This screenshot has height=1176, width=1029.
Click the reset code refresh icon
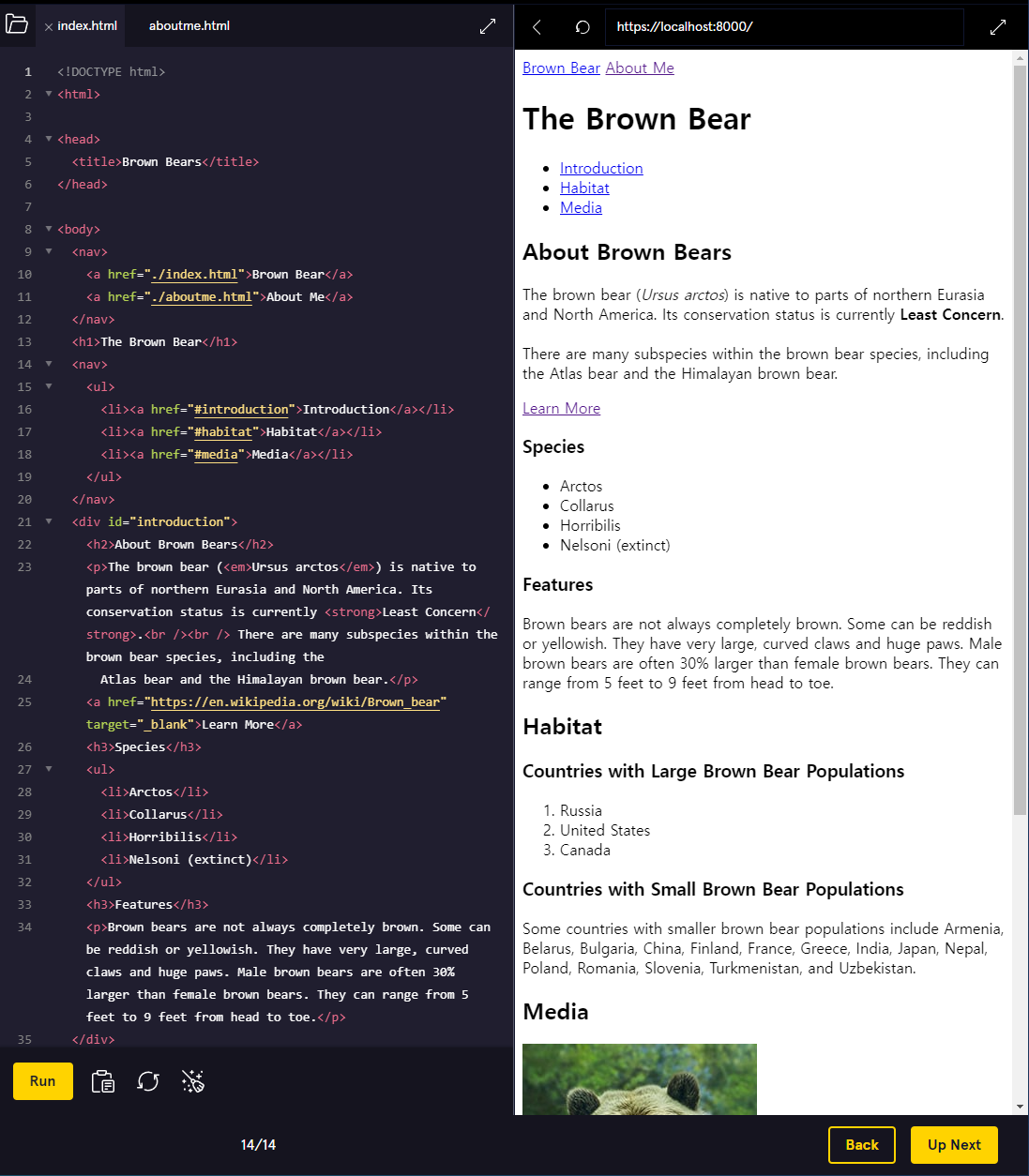point(148,1081)
